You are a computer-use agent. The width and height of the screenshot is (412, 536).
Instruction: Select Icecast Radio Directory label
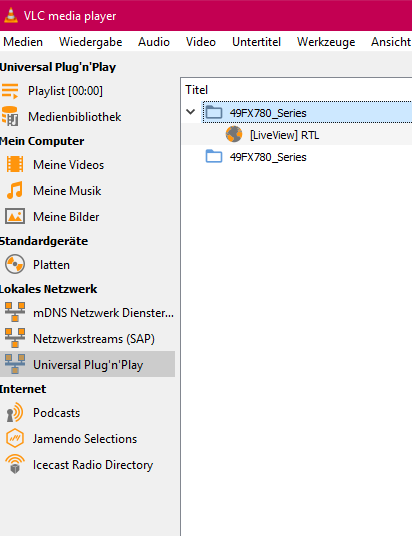click(x=93, y=465)
